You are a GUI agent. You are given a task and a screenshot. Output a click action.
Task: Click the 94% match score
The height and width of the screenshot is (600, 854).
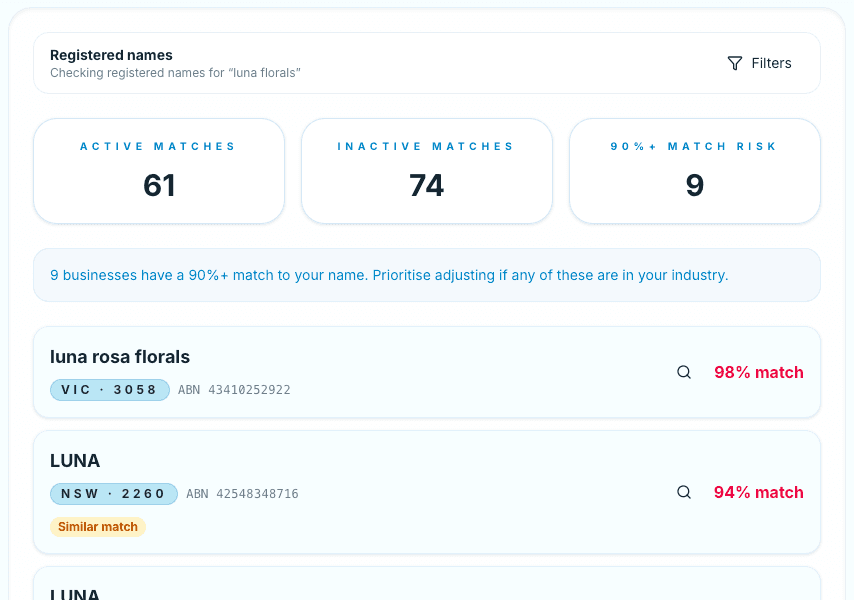coord(759,492)
